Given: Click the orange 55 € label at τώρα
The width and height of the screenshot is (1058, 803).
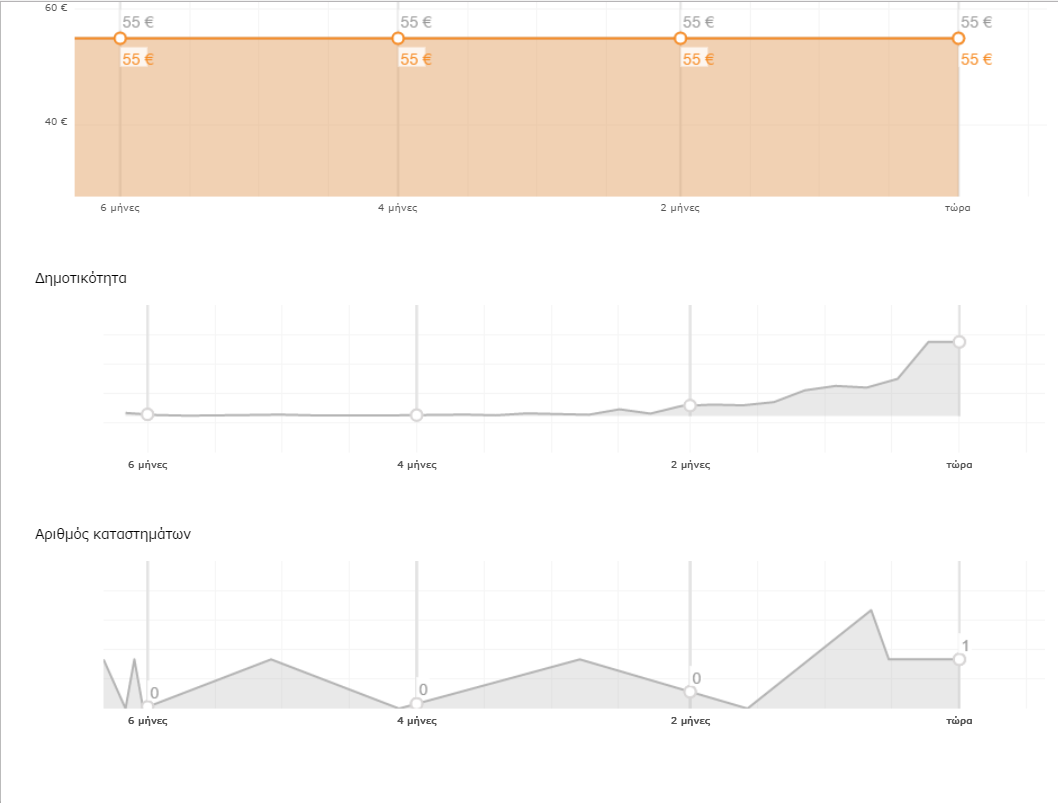Looking at the screenshot, I should click(976, 59).
